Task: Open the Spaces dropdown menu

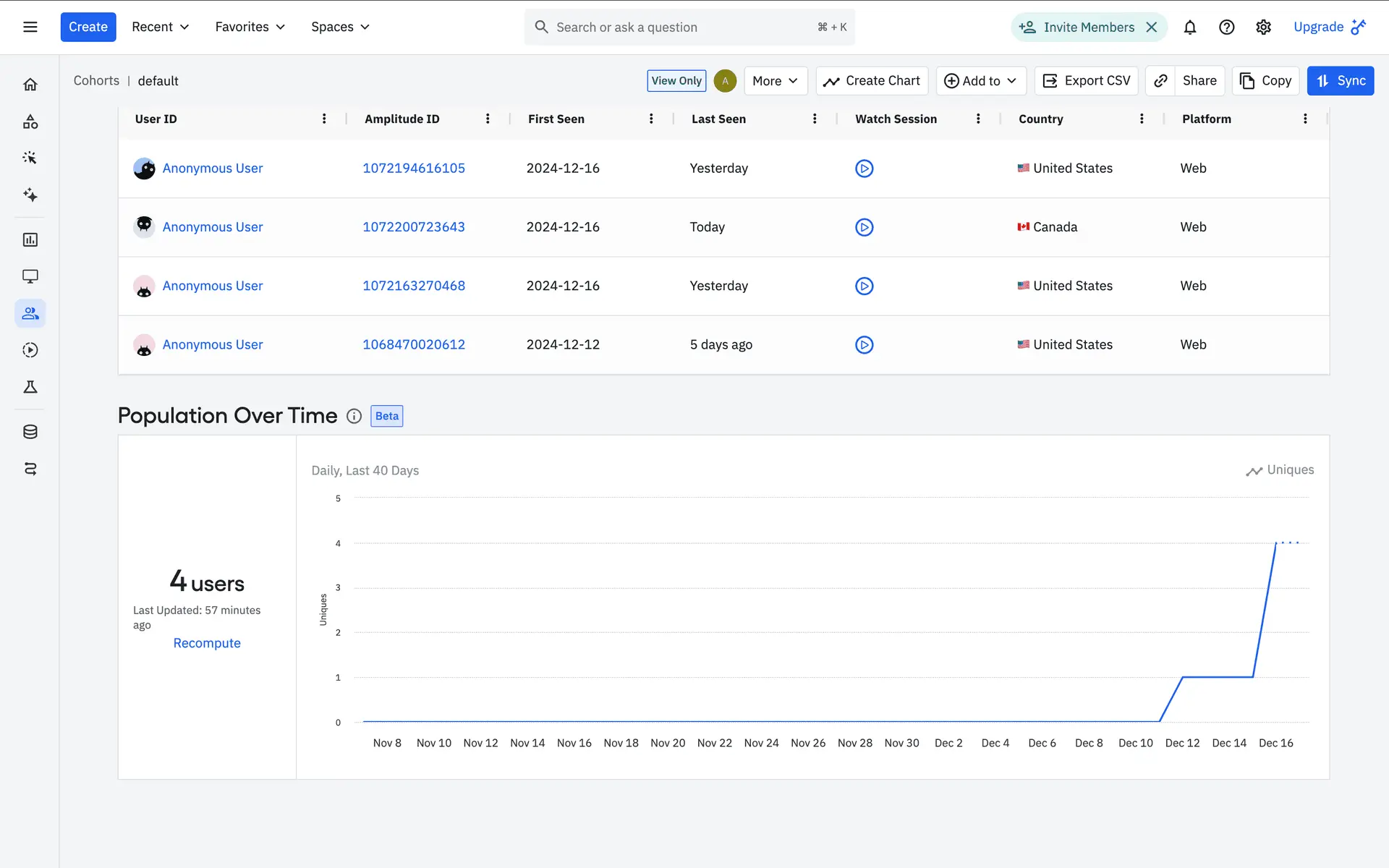Action: (340, 27)
